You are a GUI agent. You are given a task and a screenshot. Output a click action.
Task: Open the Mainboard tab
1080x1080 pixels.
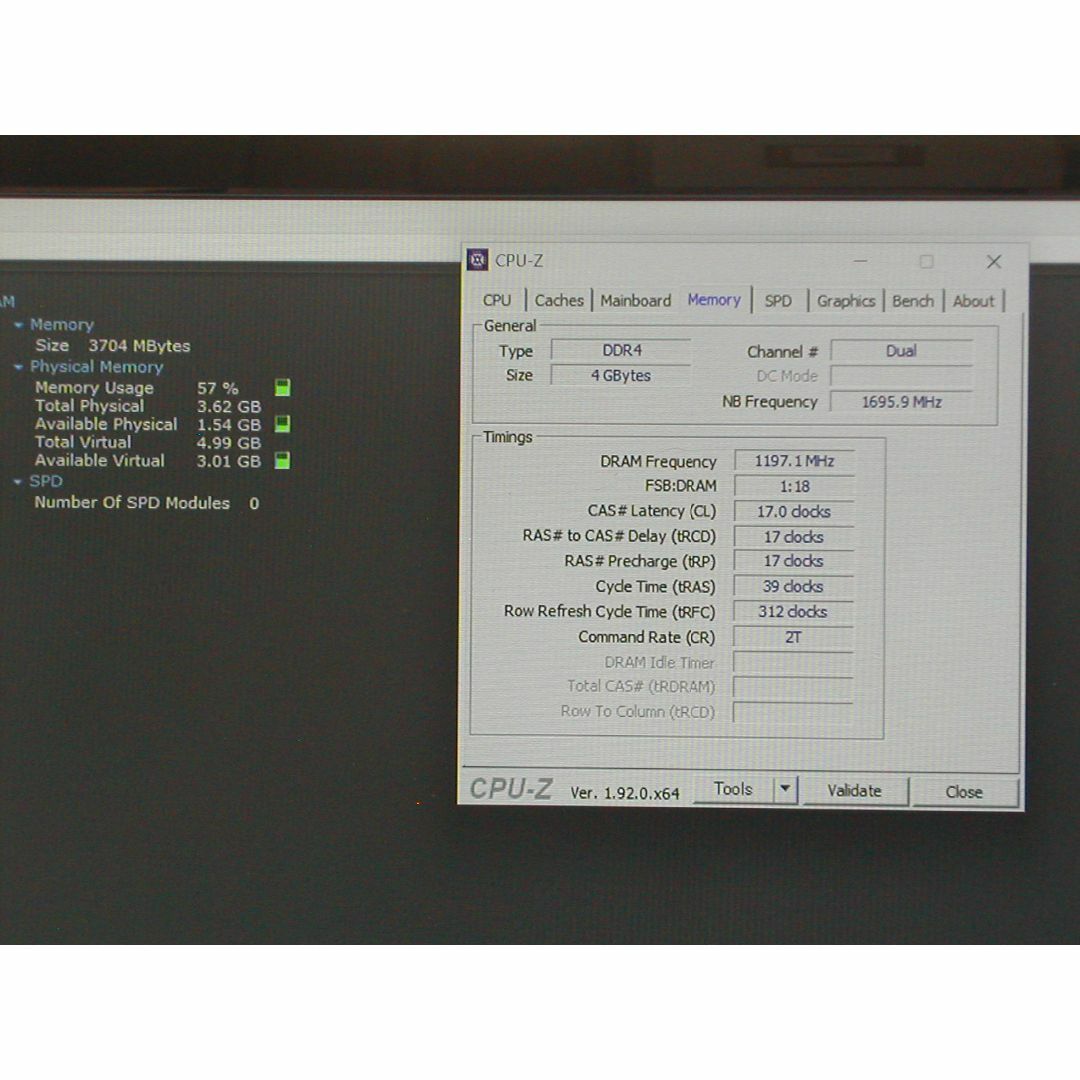tap(635, 300)
